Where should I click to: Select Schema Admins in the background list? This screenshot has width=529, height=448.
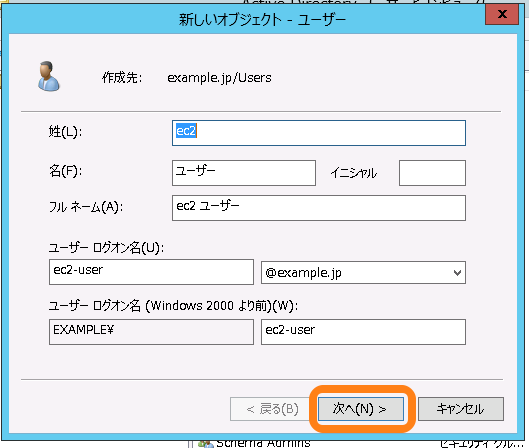pyautogui.click(x=263, y=443)
